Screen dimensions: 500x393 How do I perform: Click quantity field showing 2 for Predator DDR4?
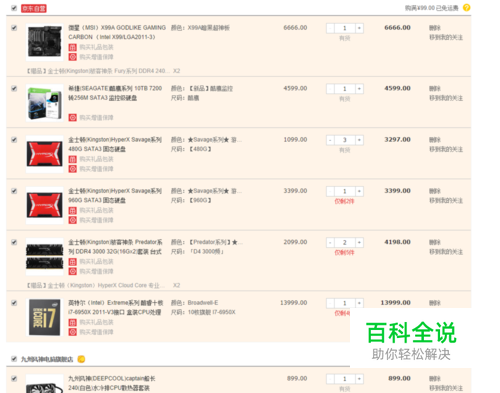345,243
